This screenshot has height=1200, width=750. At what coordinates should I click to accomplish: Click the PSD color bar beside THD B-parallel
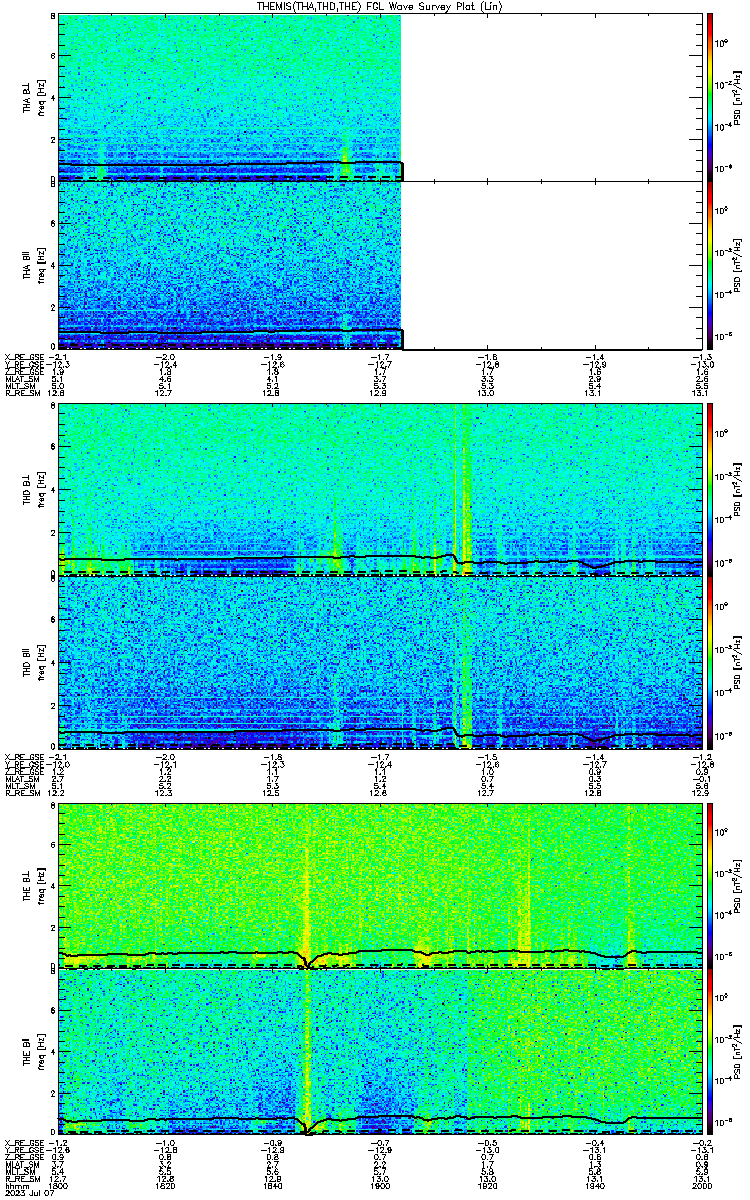tap(710, 661)
